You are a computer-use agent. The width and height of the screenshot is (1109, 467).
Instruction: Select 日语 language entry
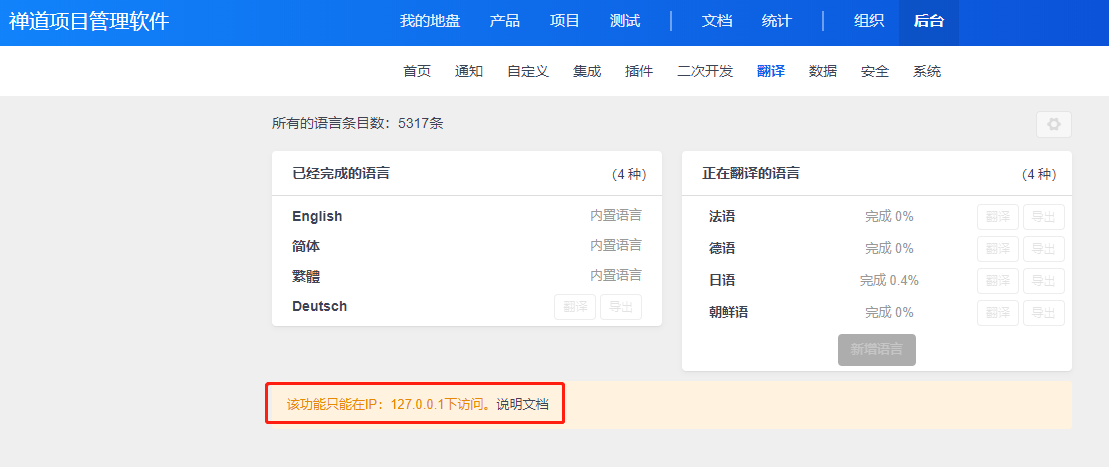tap(722, 280)
